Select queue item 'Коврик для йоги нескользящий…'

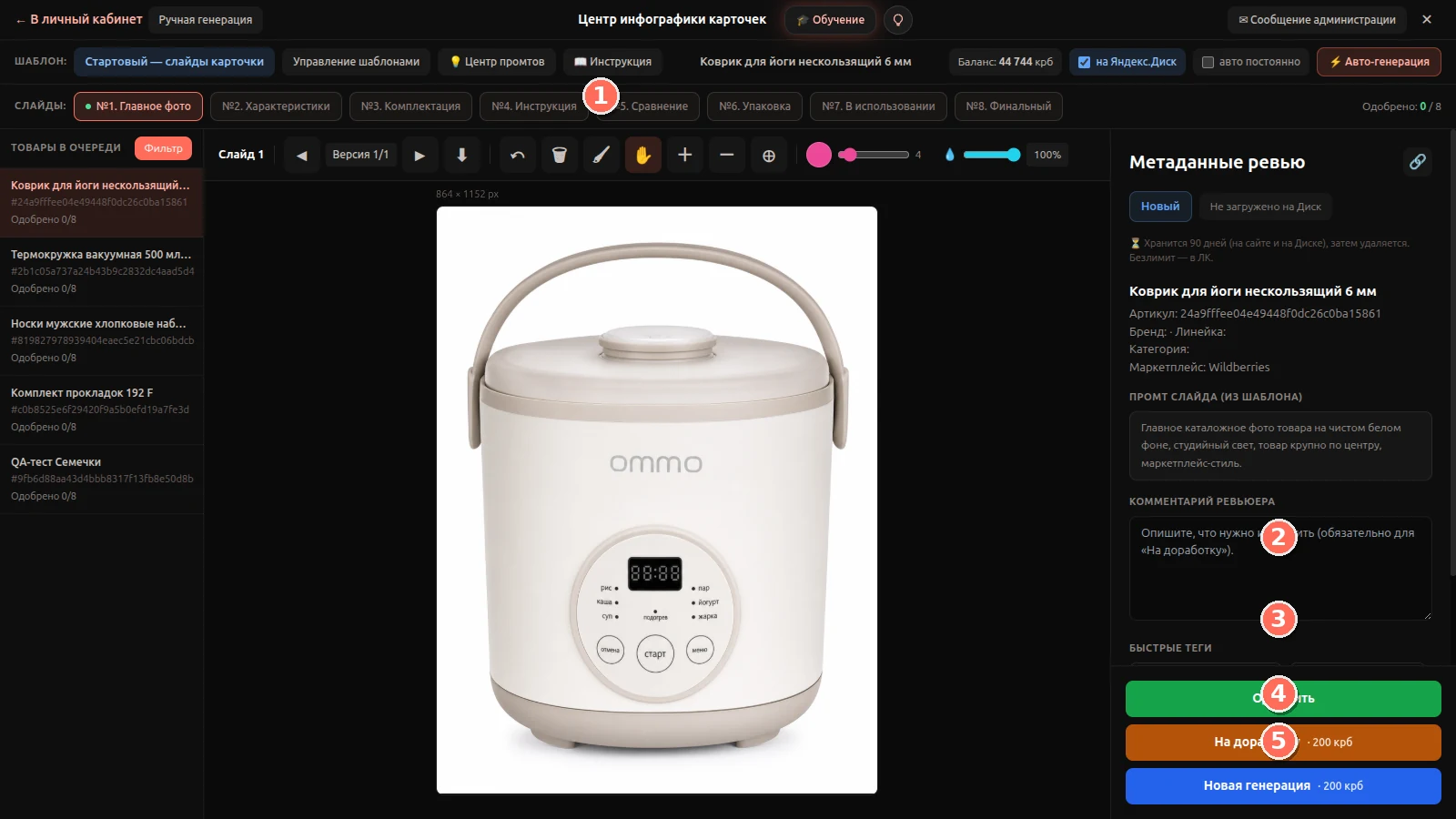coord(102,202)
